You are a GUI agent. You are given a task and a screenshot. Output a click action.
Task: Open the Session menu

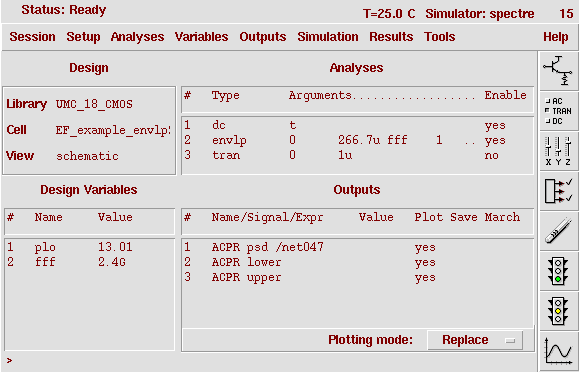click(x=32, y=37)
